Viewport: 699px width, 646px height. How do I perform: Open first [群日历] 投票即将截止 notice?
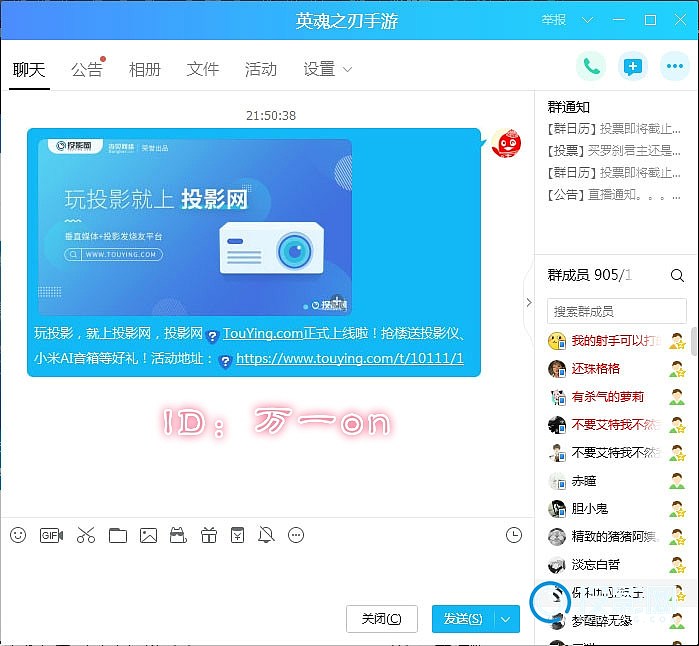click(614, 129)
